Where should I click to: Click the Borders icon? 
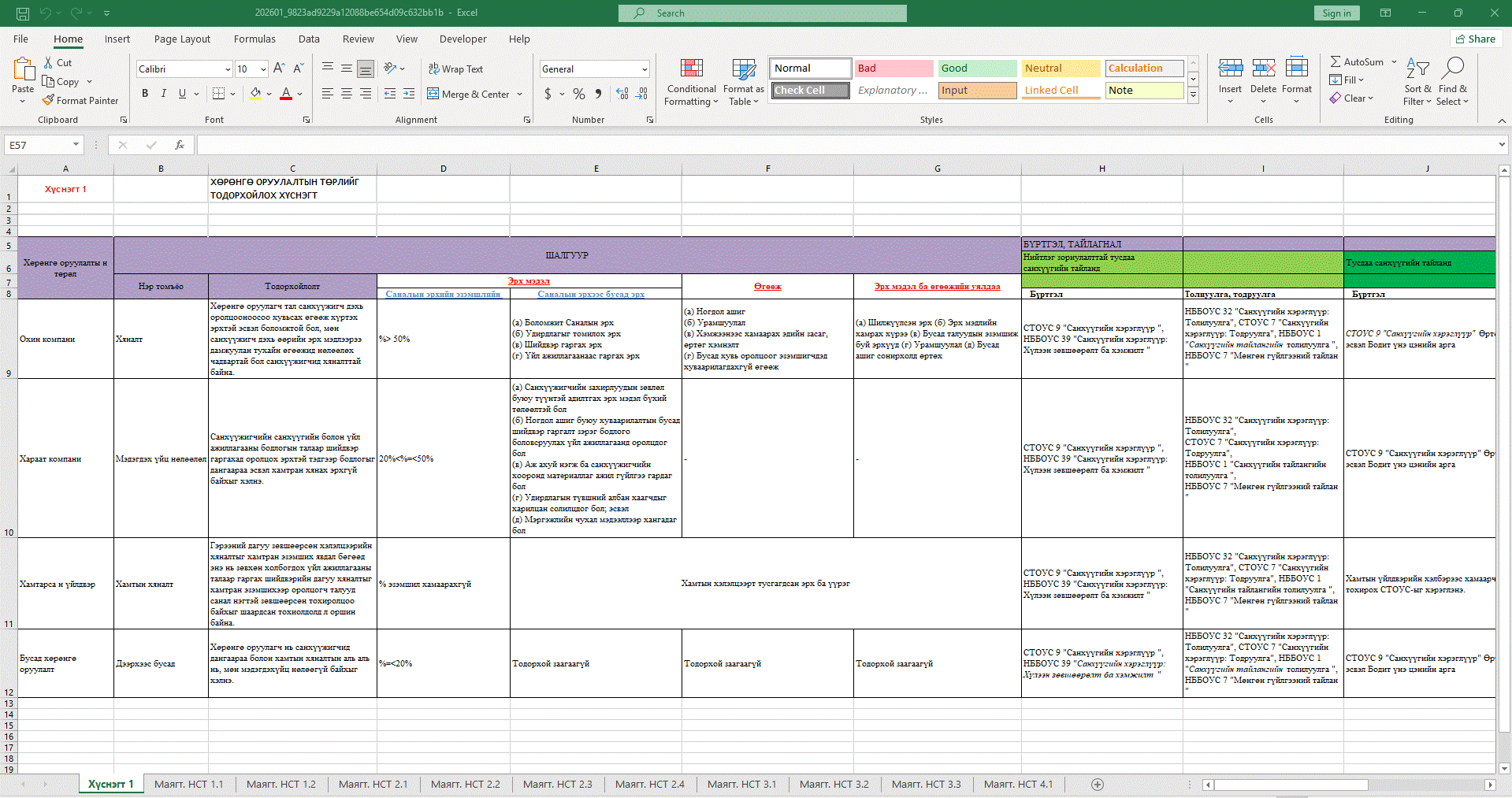[219, 94]
